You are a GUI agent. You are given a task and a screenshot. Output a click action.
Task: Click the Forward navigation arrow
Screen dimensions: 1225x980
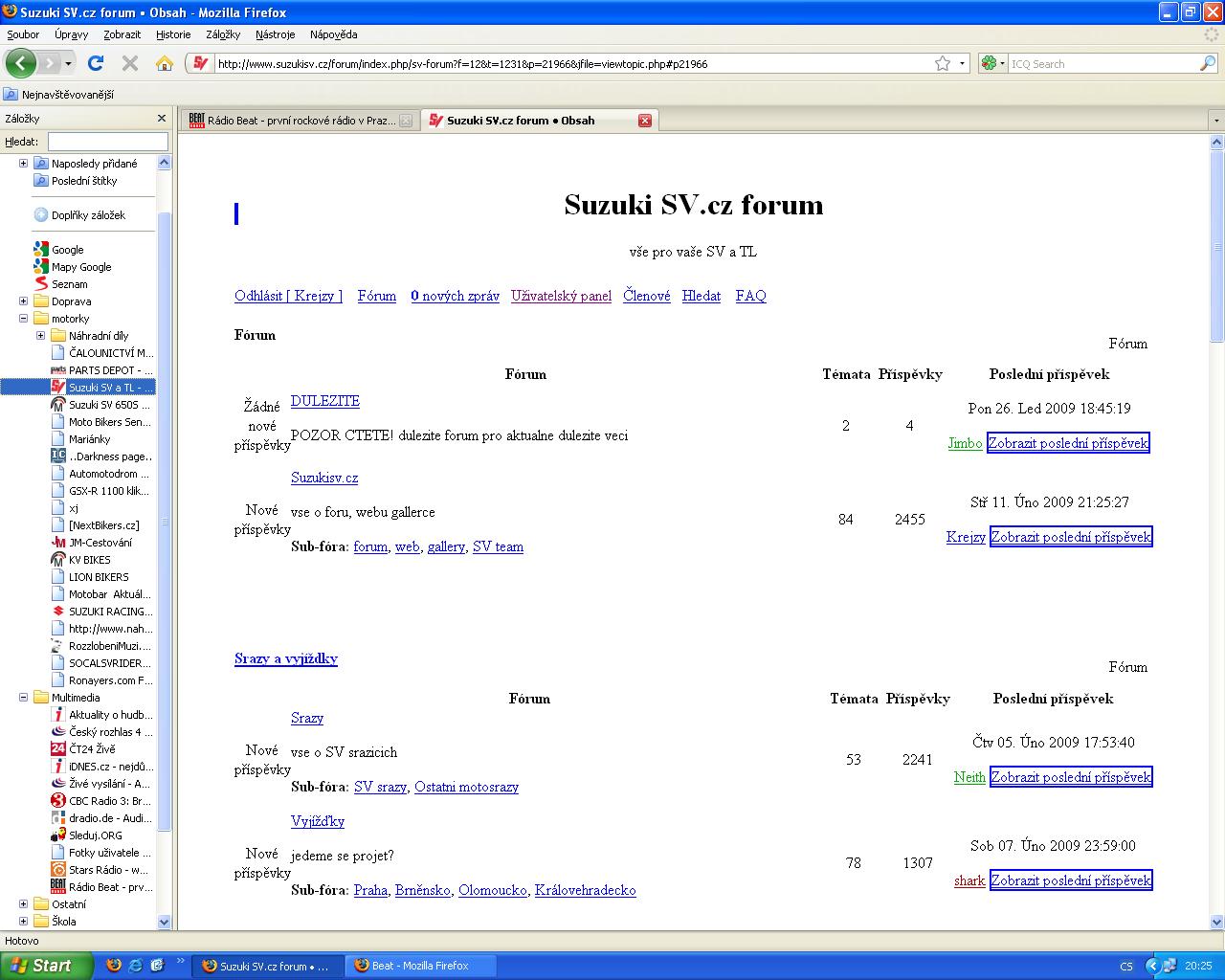tap(49, 63)
